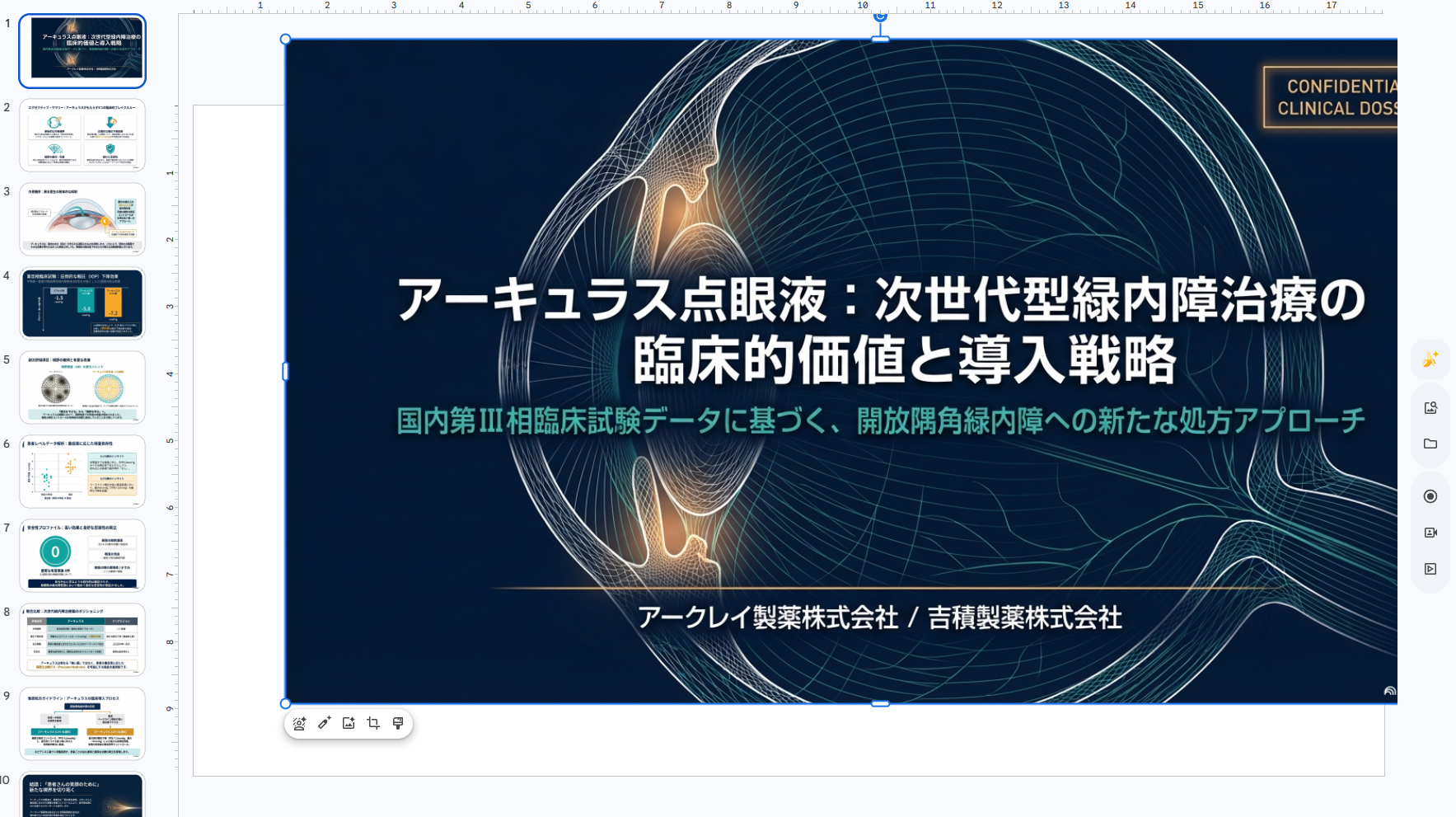Viewport: 1456px width, 817px height.
Task: Select slide 2 thumbnail with four icons
Action: pos(82,135)
